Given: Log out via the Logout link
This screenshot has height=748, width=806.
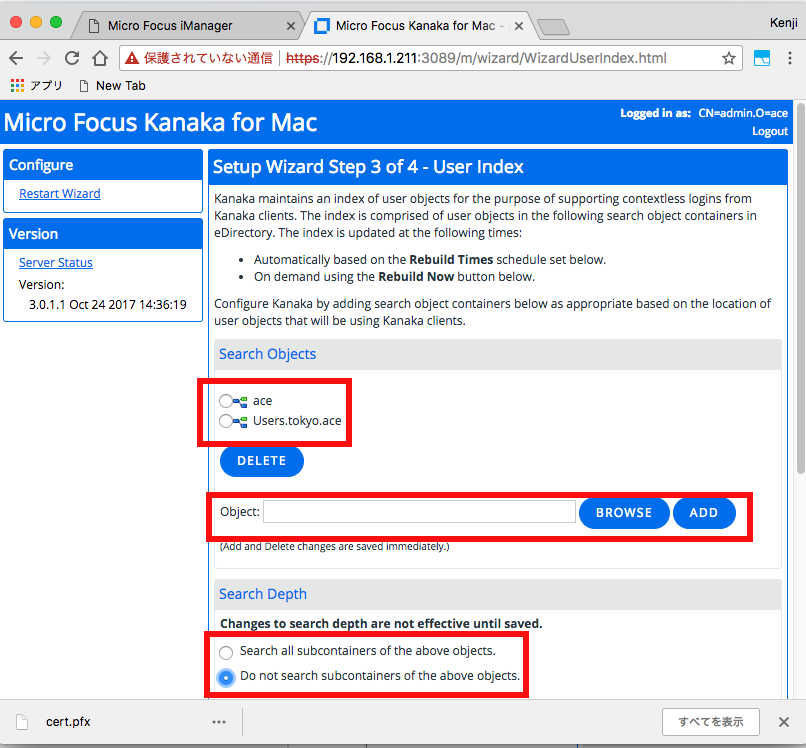Looking at the screenshot, I should (x=770, y=131).
